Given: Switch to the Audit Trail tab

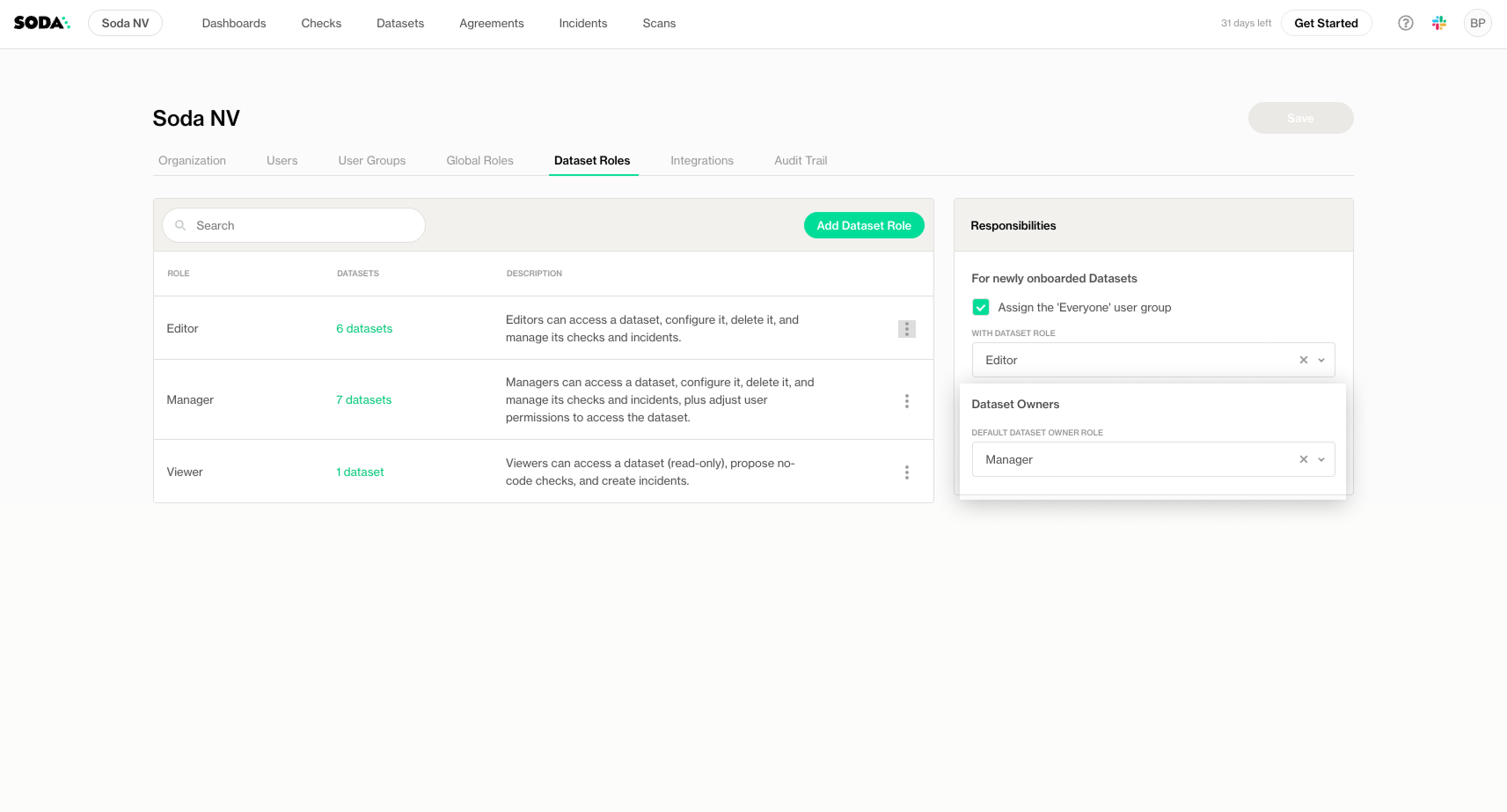Looking at the screenshot, I should (800, 160).
